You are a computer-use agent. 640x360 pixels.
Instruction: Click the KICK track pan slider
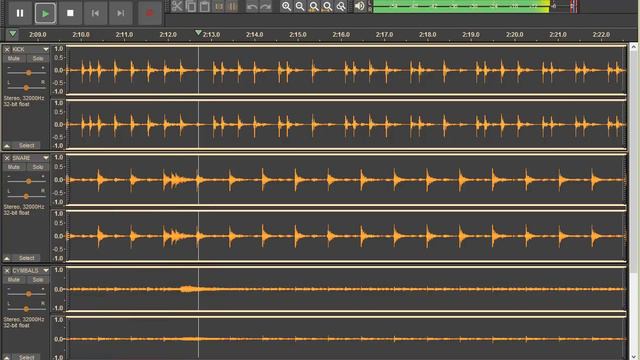pyautogui.click(x=26, y=87)
